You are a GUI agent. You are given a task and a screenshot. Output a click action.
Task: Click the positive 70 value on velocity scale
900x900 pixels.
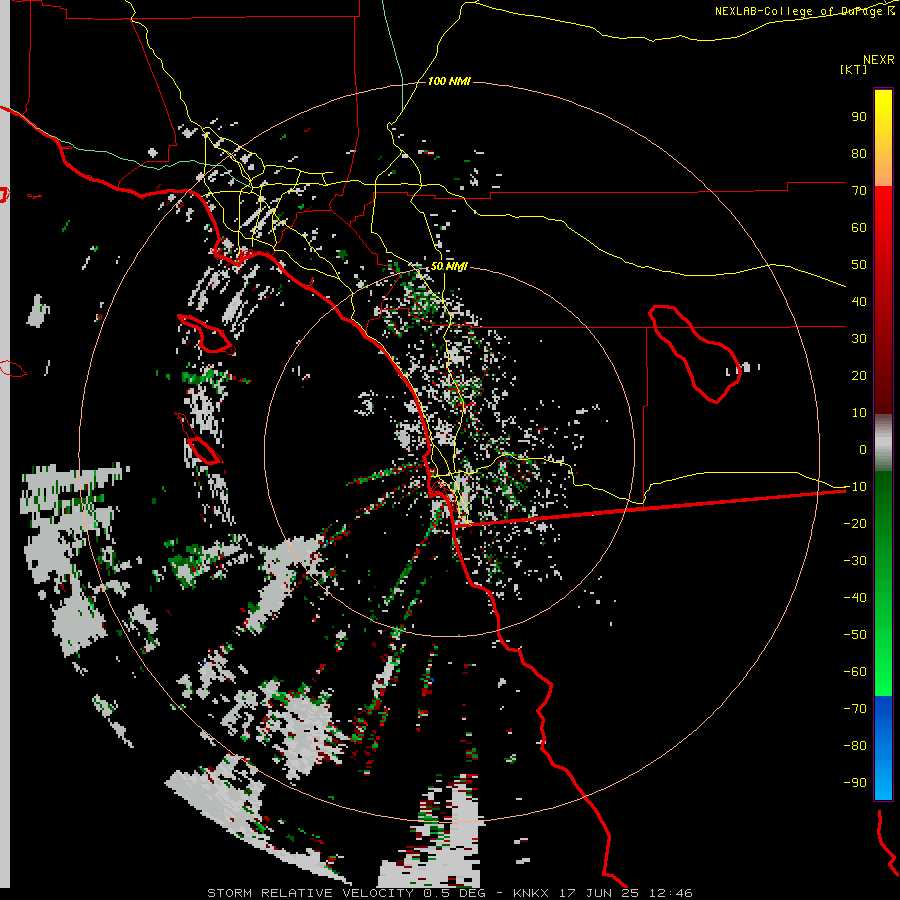click(x=859, y=191)
